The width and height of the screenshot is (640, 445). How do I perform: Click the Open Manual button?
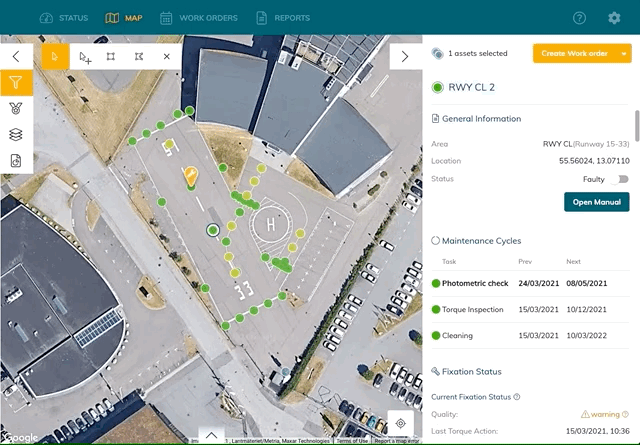(596, 202)
